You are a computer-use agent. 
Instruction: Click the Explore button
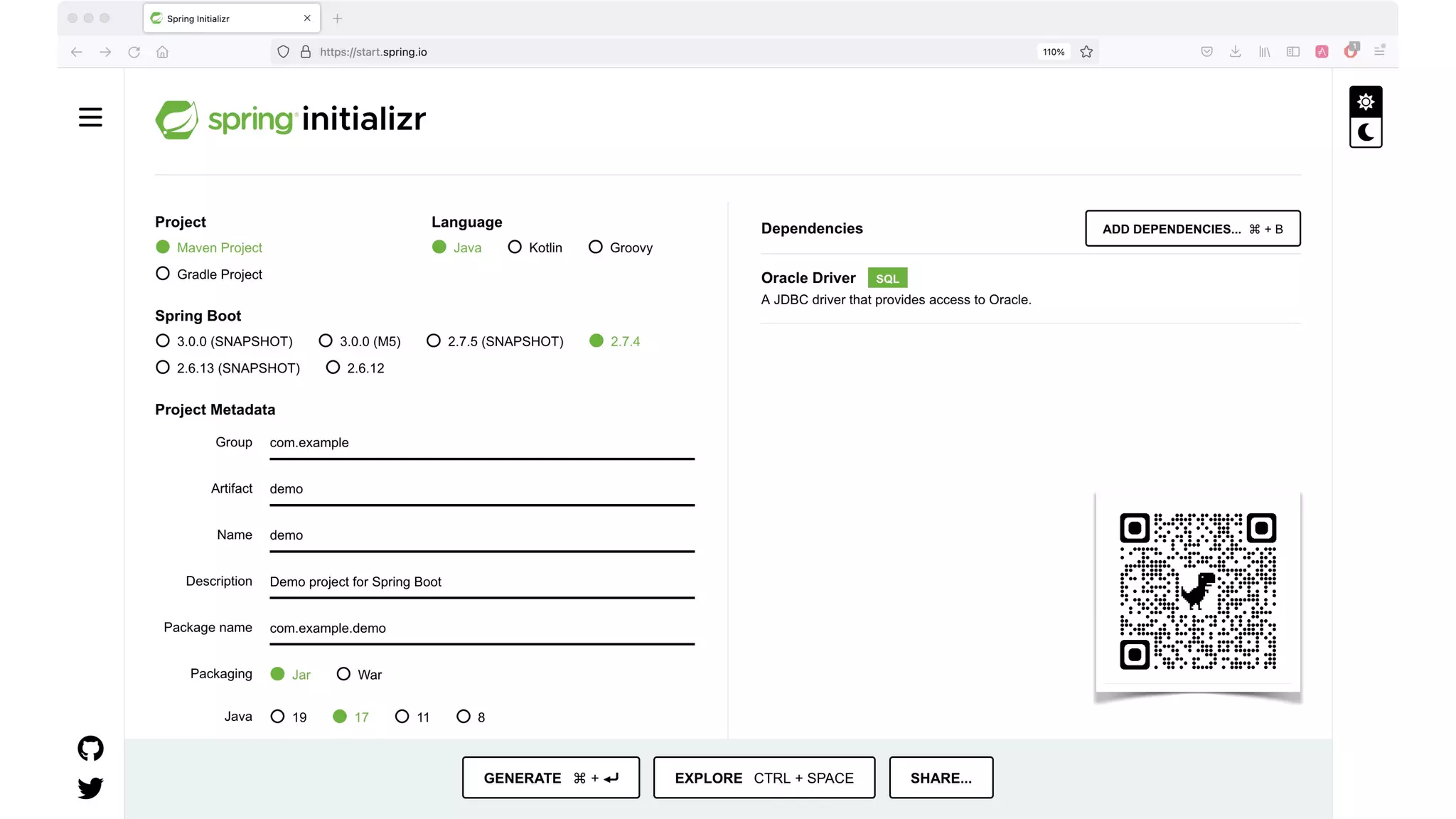[x=764, y=778]
